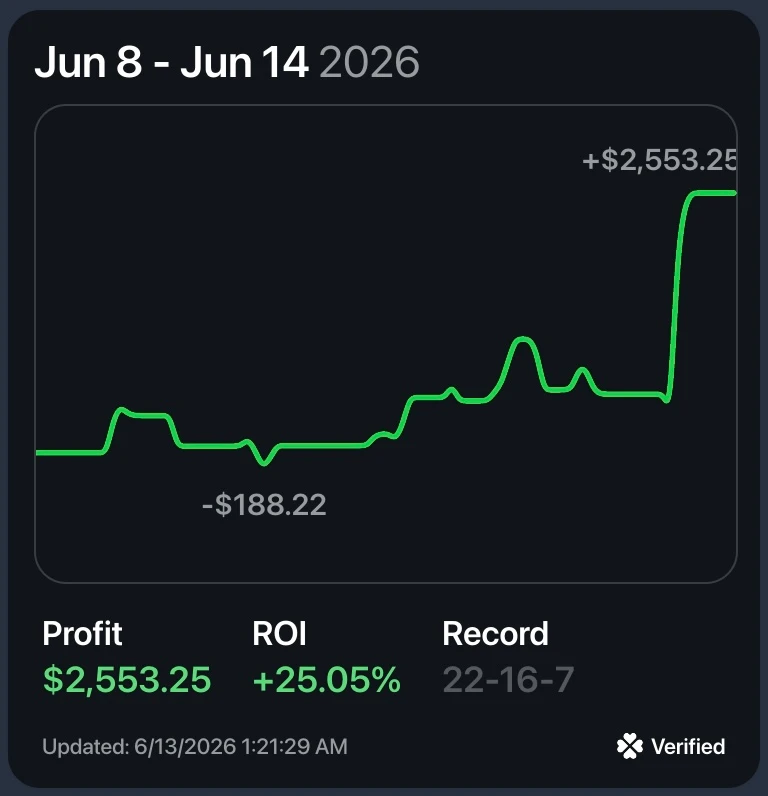This screenshot has height=796, width=768.
Task: Click the 2026 year label
Action: click(x=369, y=62)
